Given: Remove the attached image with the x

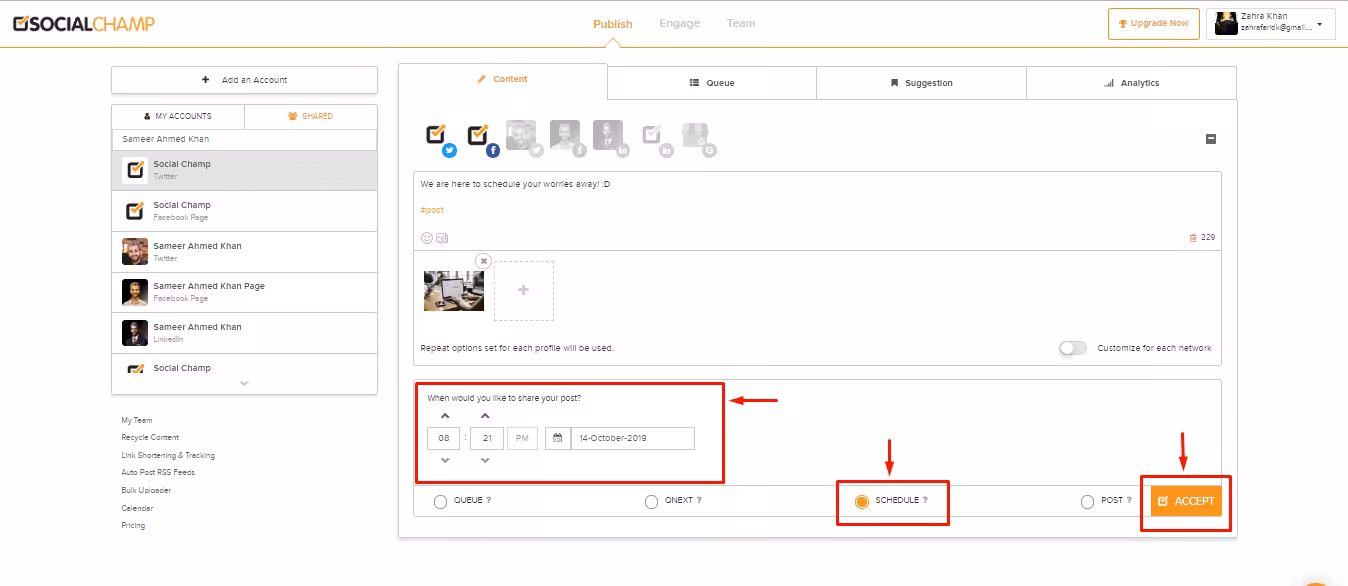Looking at the screenshot, I should pyautogui.click(x=483, y=260).
